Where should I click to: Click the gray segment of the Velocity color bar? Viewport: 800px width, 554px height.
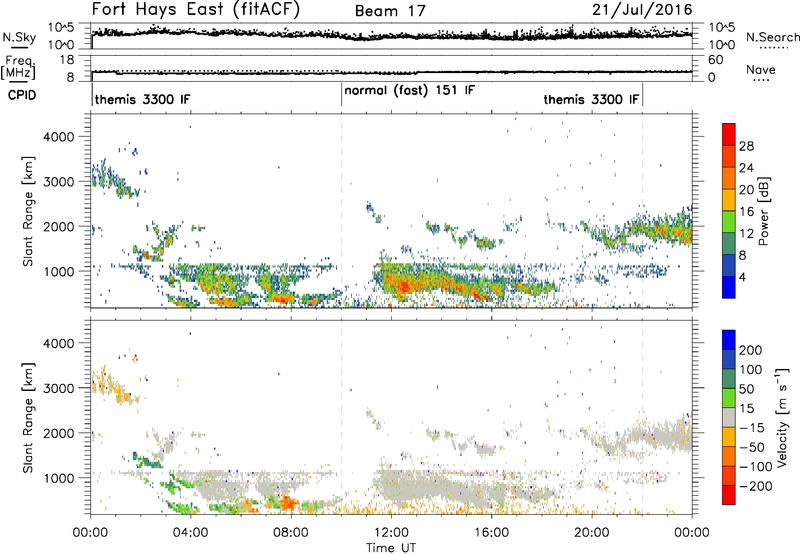click(x=729, y=417)
